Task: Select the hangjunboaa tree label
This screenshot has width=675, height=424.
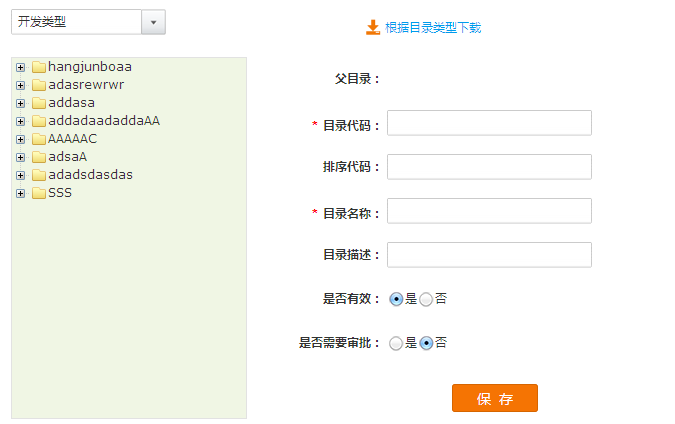Action: [90, 67]
